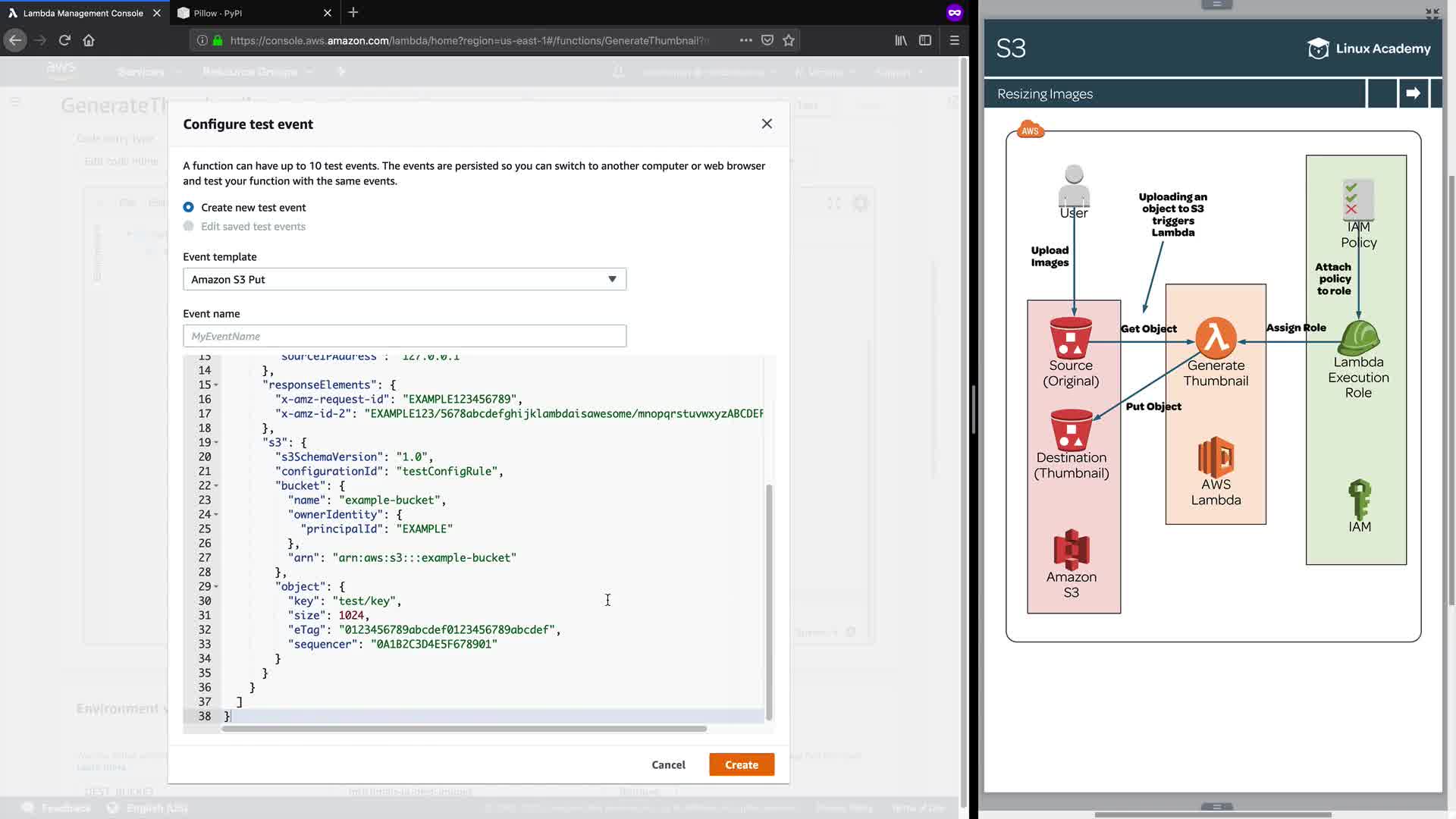Open Firefox hamburger menu

pyautogui.click(x=955, y=40)
